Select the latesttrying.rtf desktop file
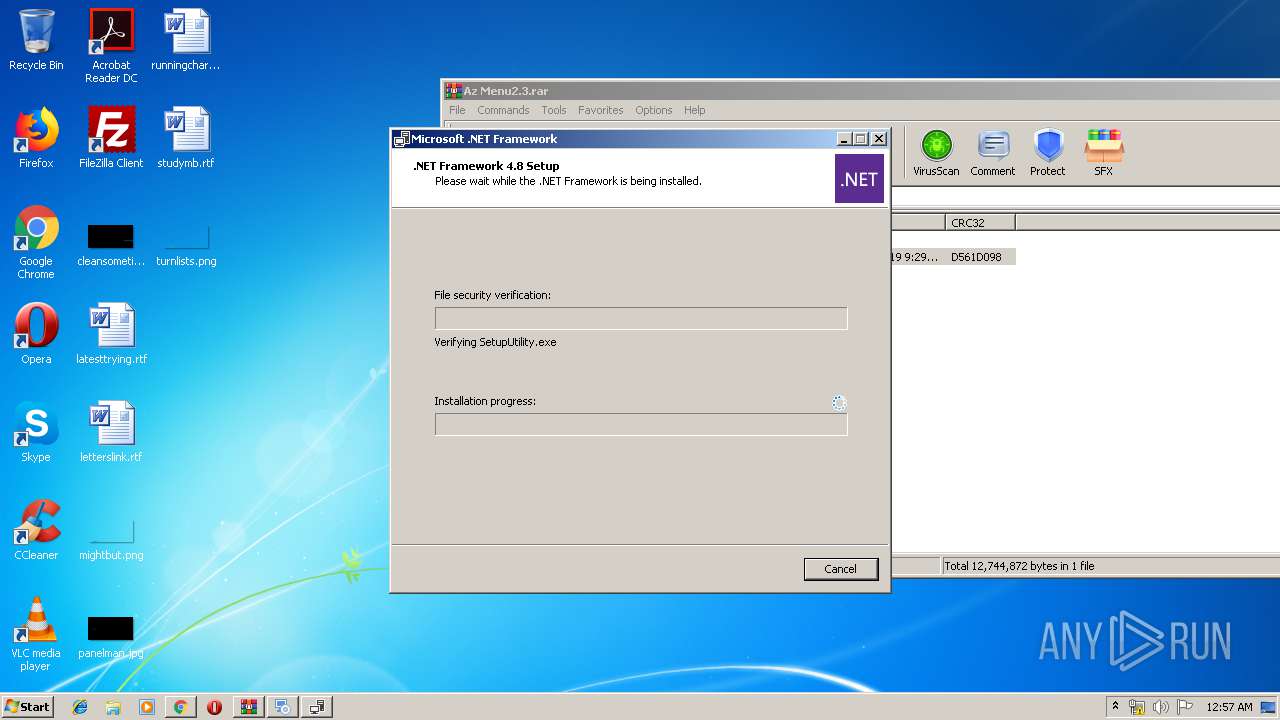1280x720 pixels. [111, 334]
